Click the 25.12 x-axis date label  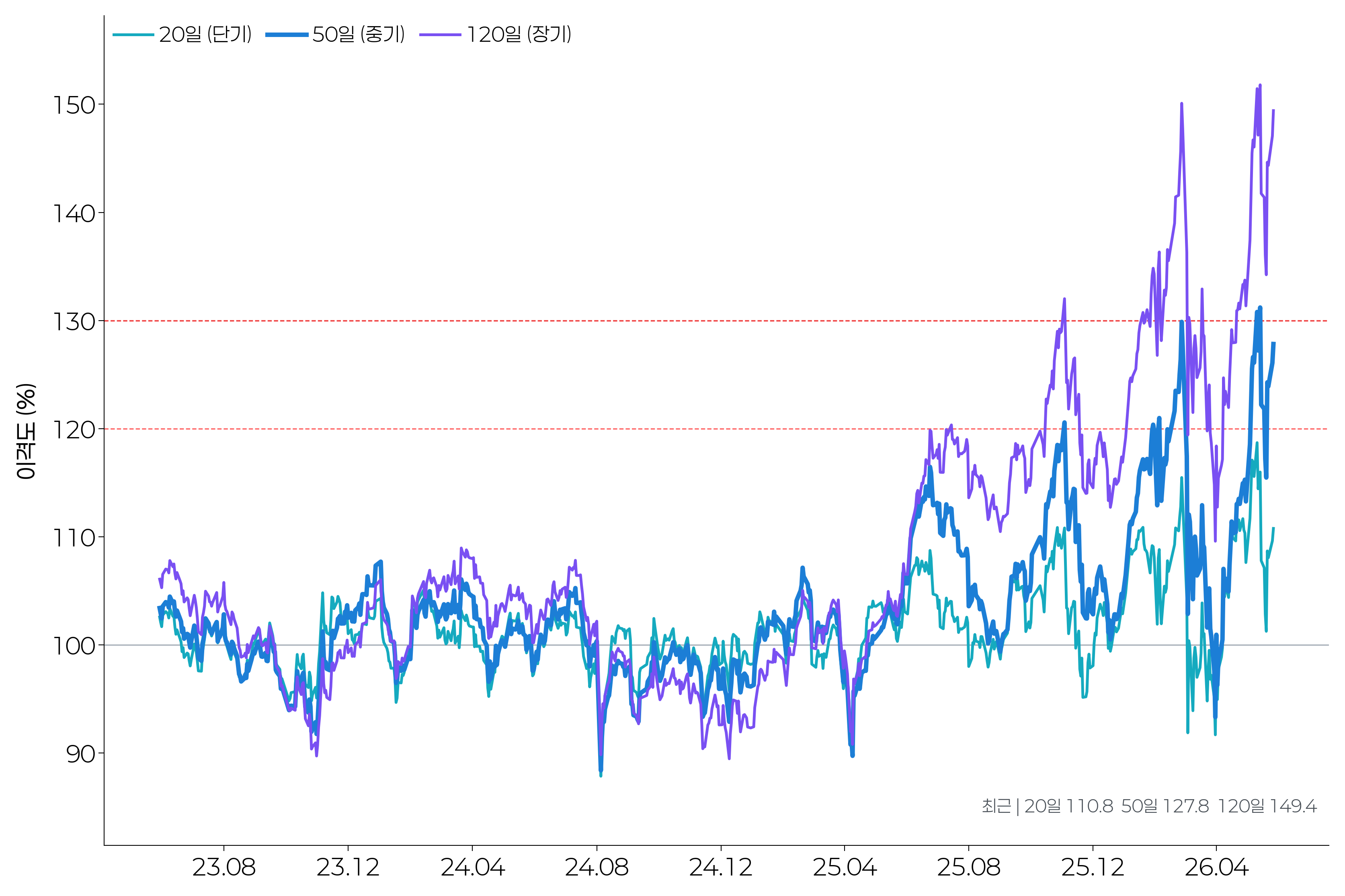1092,867
